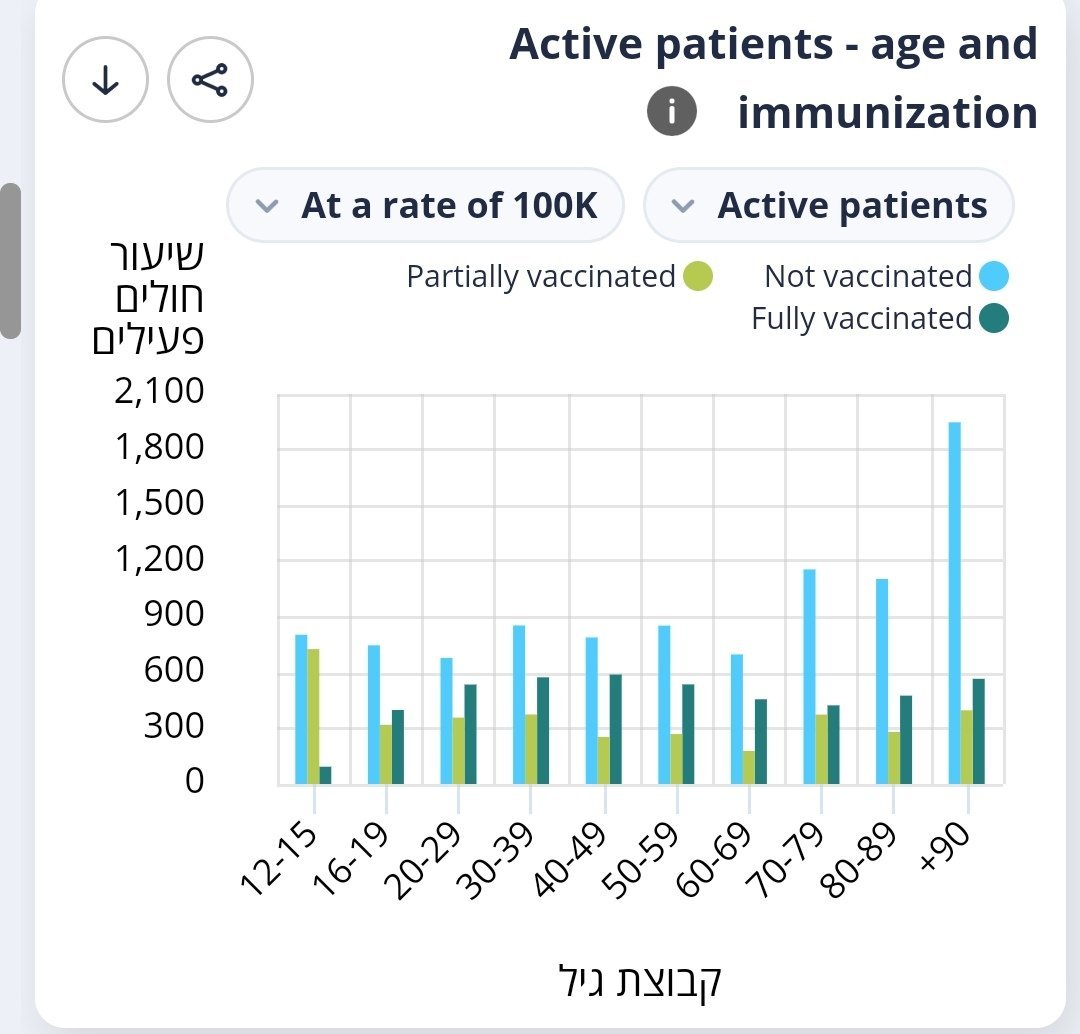Click the Fully vaccinated bar for 20-29
The height and width of the screenshot is (1034, 1080).
(470, 735)
